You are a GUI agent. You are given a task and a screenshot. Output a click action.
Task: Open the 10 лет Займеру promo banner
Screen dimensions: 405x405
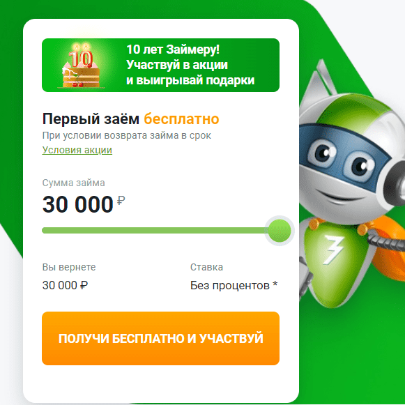pyautogui.click(x=161, y=65)
